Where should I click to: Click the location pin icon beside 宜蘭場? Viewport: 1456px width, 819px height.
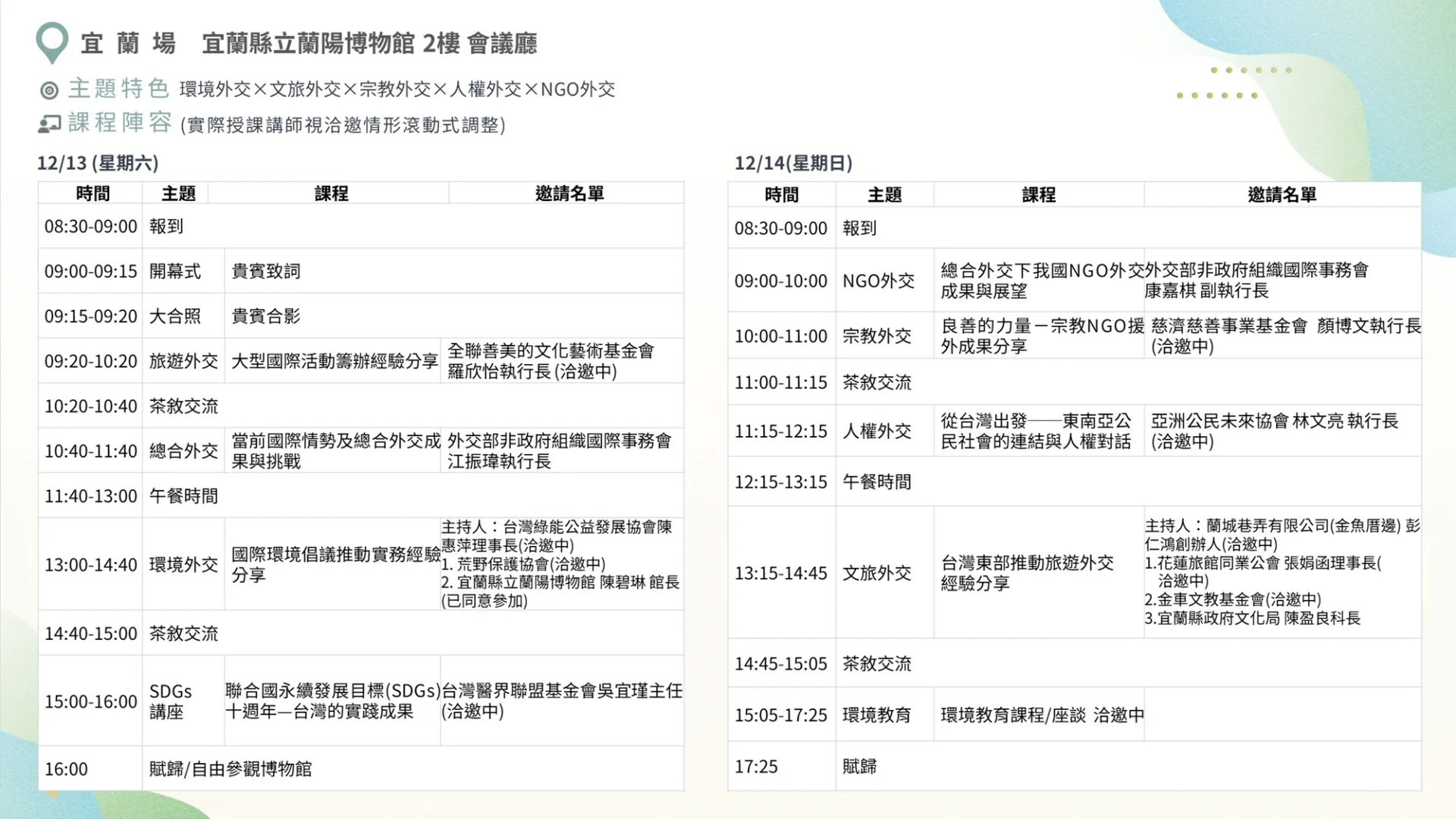click(x=51, y=42)
